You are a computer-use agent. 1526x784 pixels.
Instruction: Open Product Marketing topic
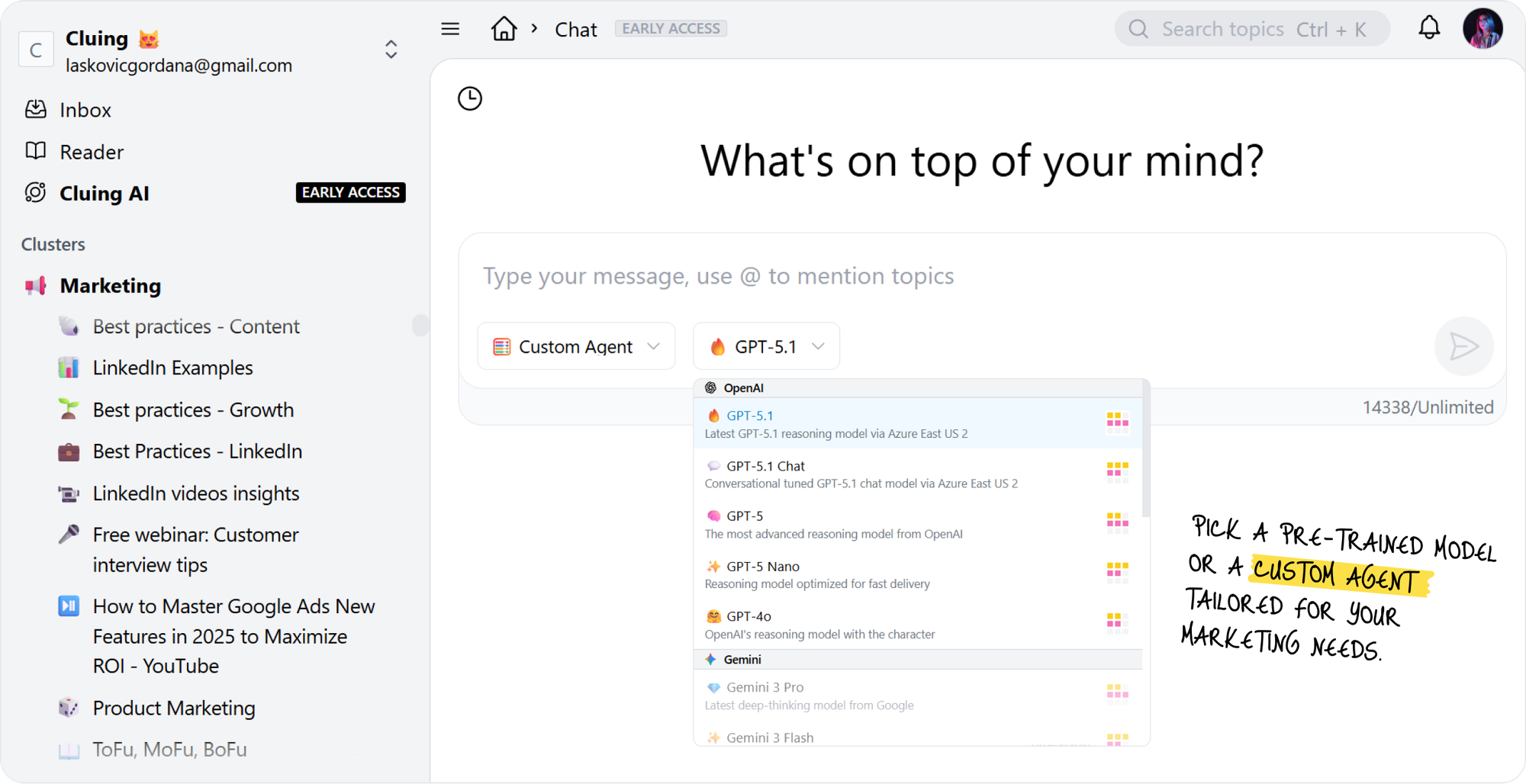174,708
